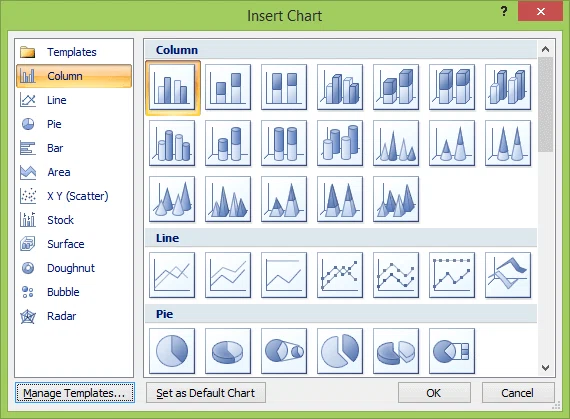
Task: Switch to the Line chart category
Action: pyautogui.click(x=74, y=100)
